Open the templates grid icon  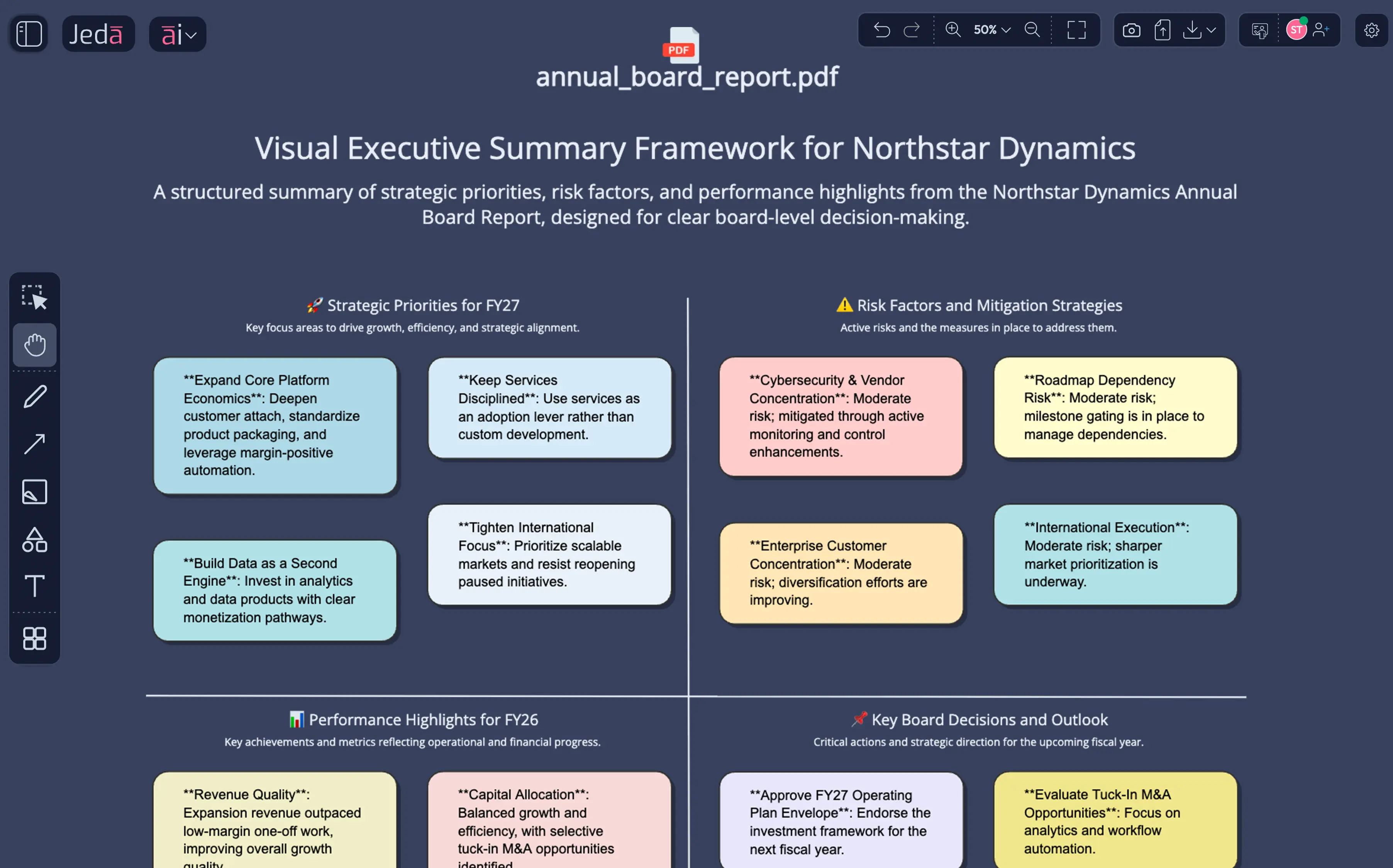coord(34,638)
